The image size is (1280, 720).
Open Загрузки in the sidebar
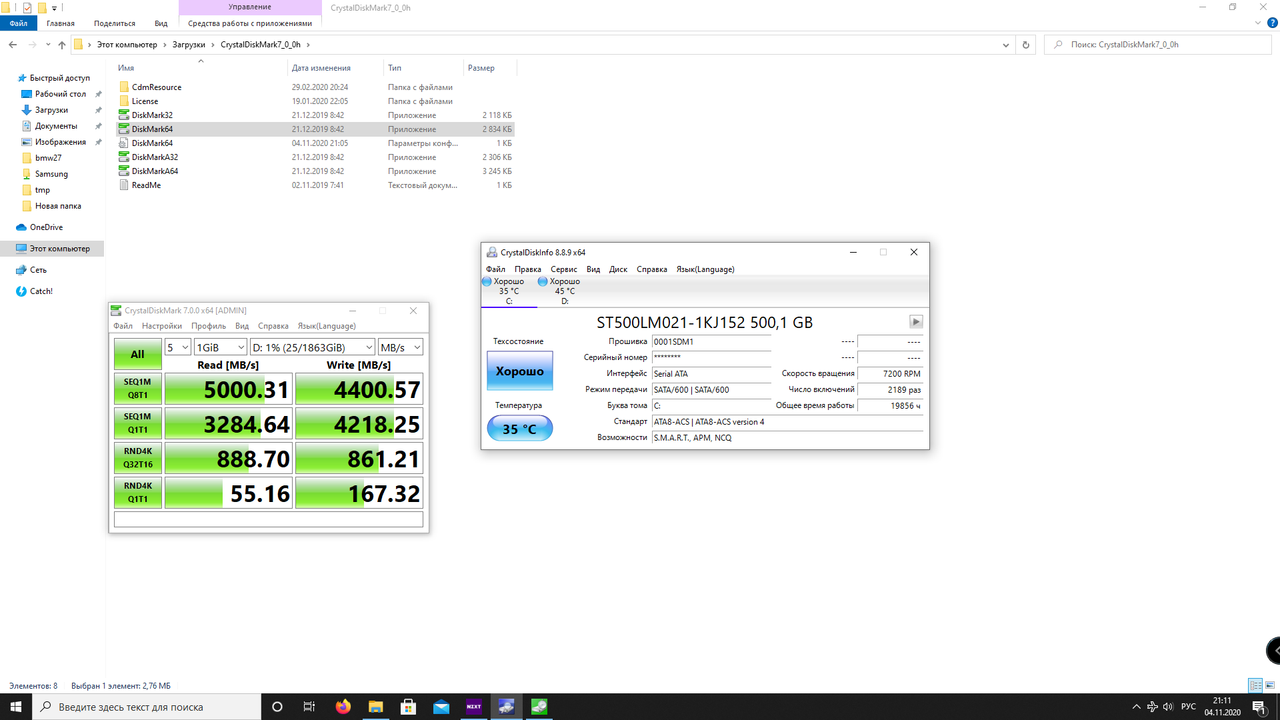click(51, 110)
